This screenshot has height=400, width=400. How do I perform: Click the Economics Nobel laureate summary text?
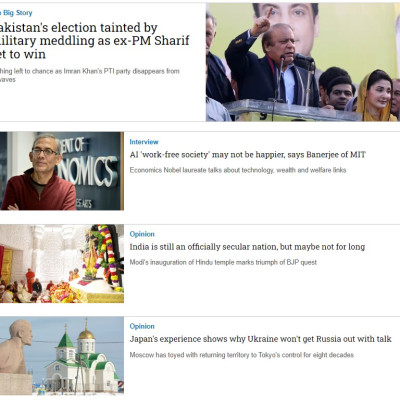(x=238, y=170)
